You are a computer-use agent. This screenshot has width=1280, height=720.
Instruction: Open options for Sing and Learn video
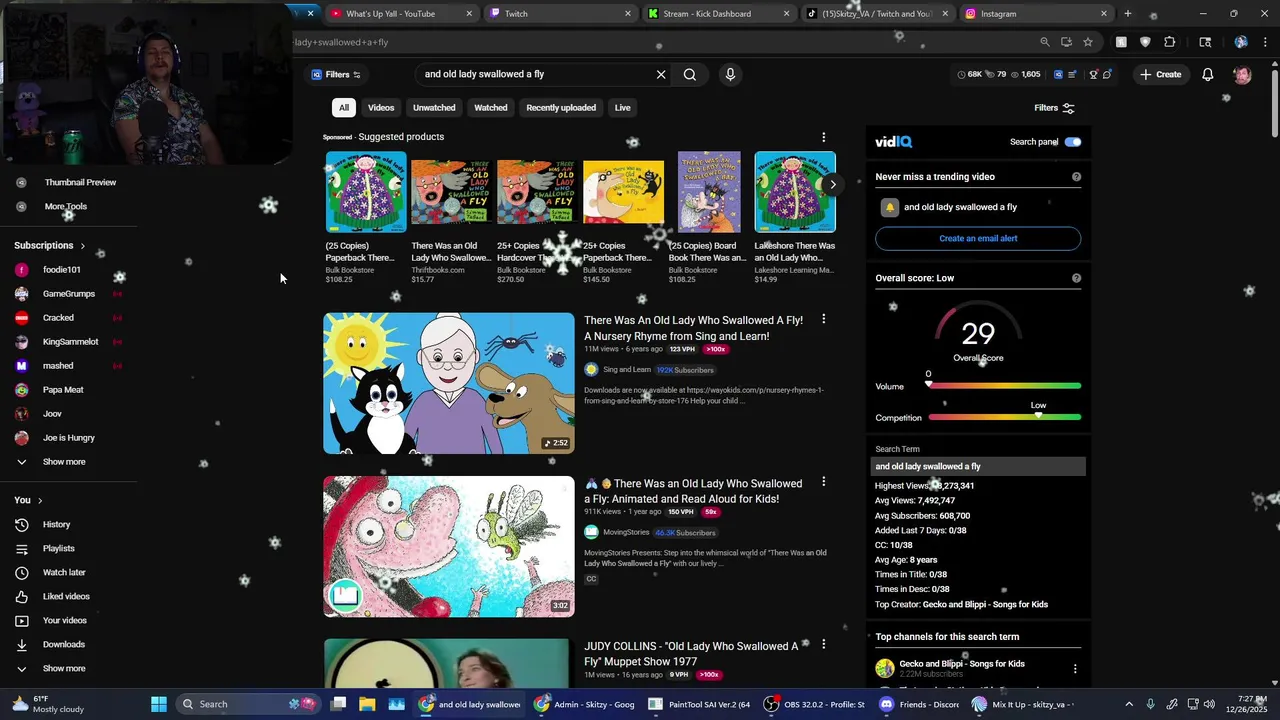pyautogui.click(x=823, y=319)
